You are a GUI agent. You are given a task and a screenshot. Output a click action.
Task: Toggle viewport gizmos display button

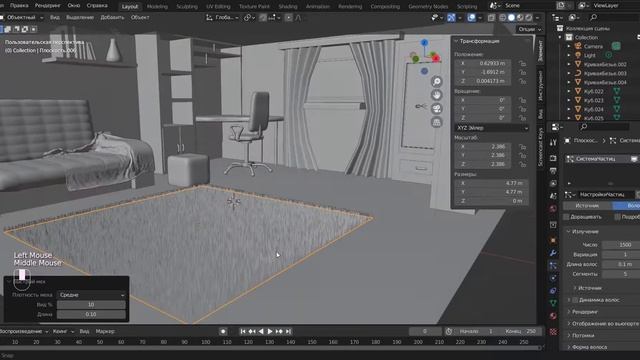coord(451,18)
